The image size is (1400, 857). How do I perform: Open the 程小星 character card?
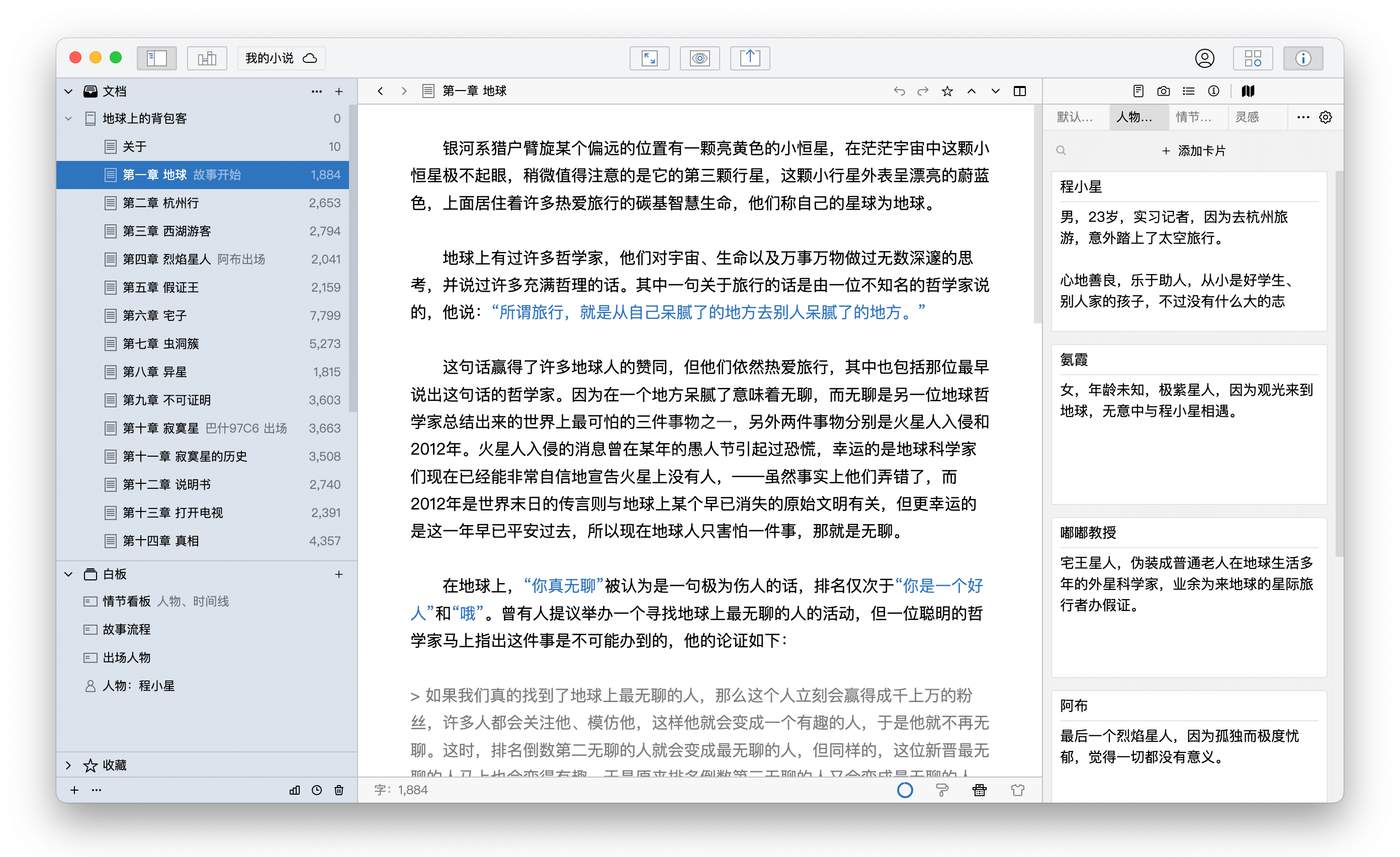(1188, 251)
